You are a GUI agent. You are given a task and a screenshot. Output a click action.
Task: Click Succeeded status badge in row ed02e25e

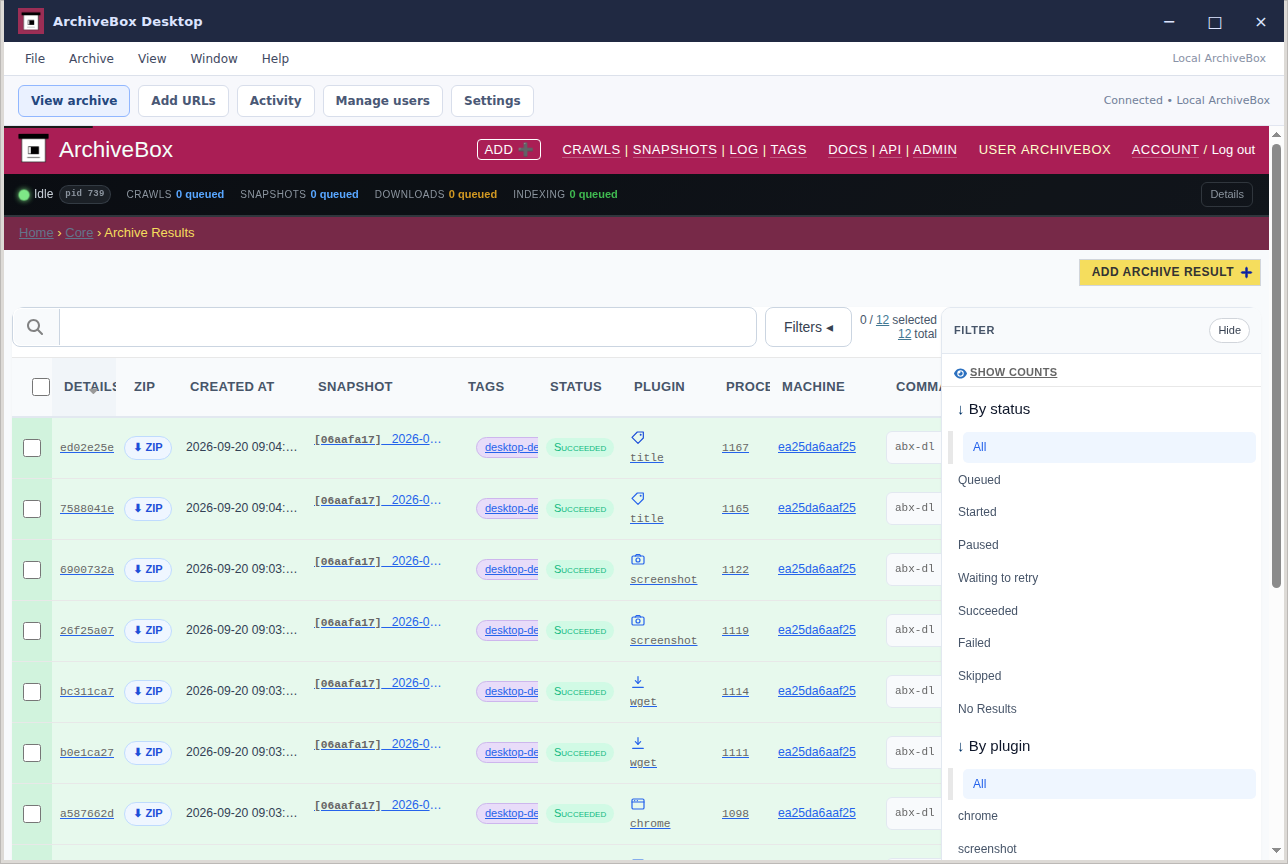(580, 448)
